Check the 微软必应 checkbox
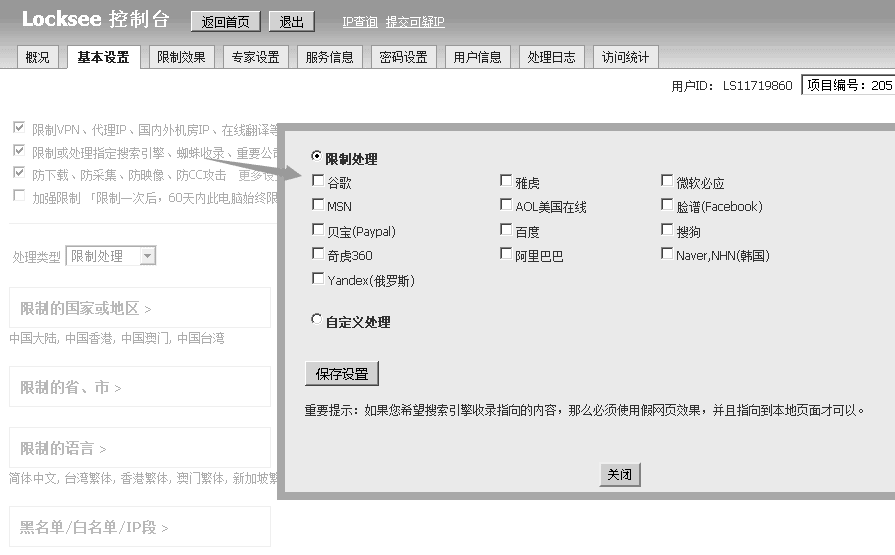The image size is (895, 555). pos(667,180)
